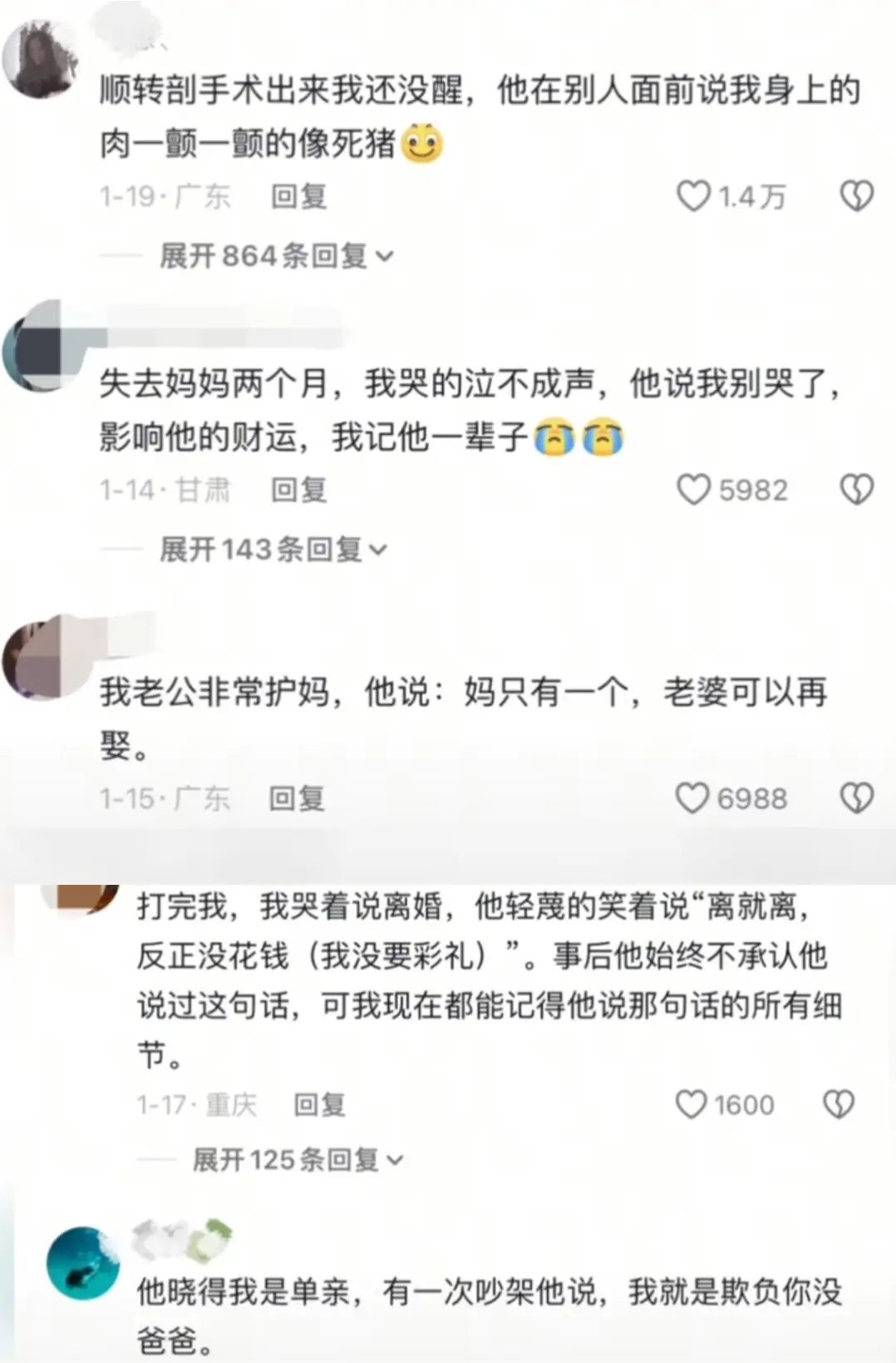The image size is (896, 1363).
Task: Expand 展开143条回复 replies
Action: pos(273,549)
